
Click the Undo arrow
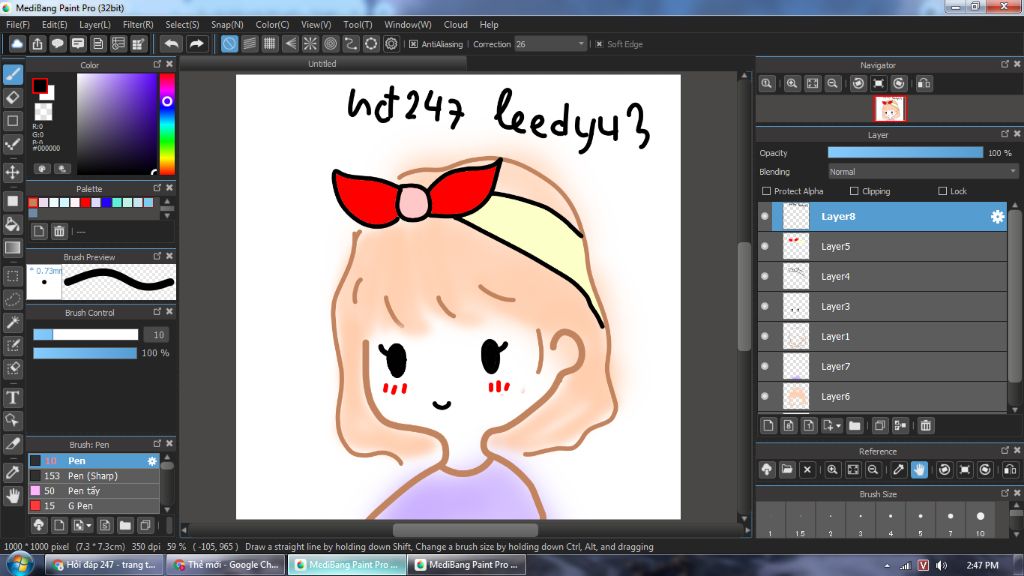pyautogui.click(x=171, y=44)
